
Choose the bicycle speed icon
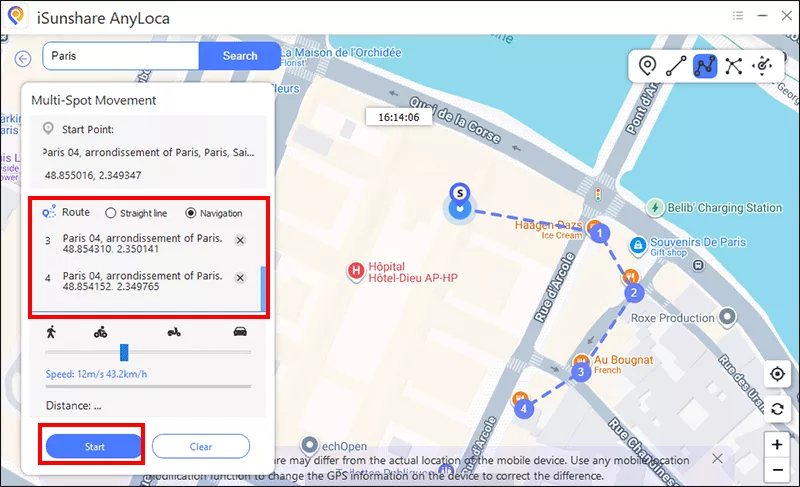(100, 332)
